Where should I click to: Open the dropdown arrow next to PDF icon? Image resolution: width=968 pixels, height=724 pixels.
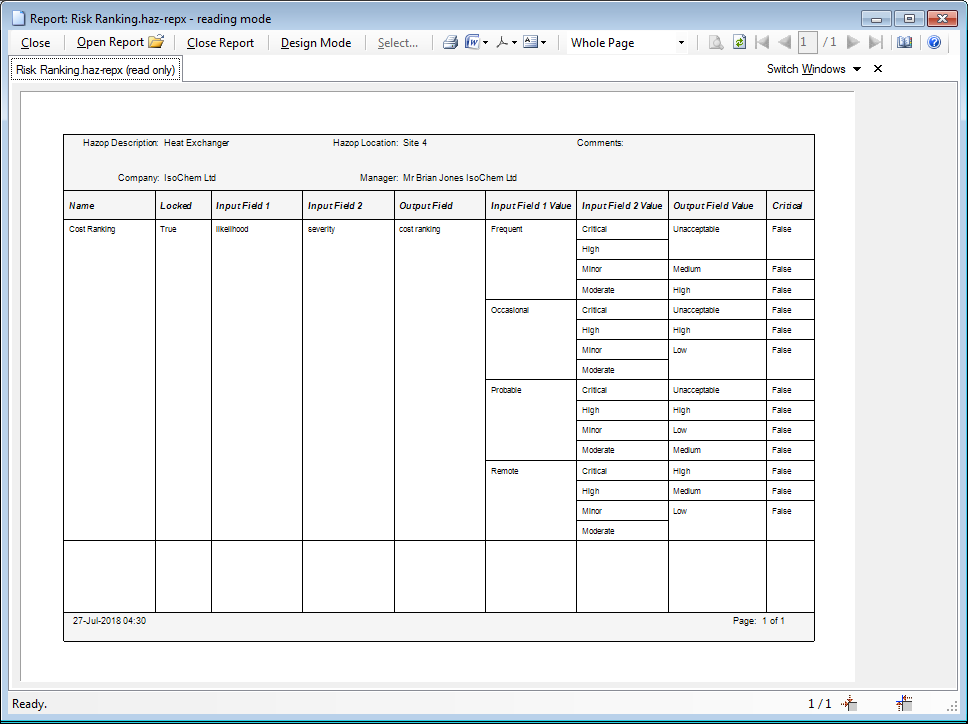(515, 43)
